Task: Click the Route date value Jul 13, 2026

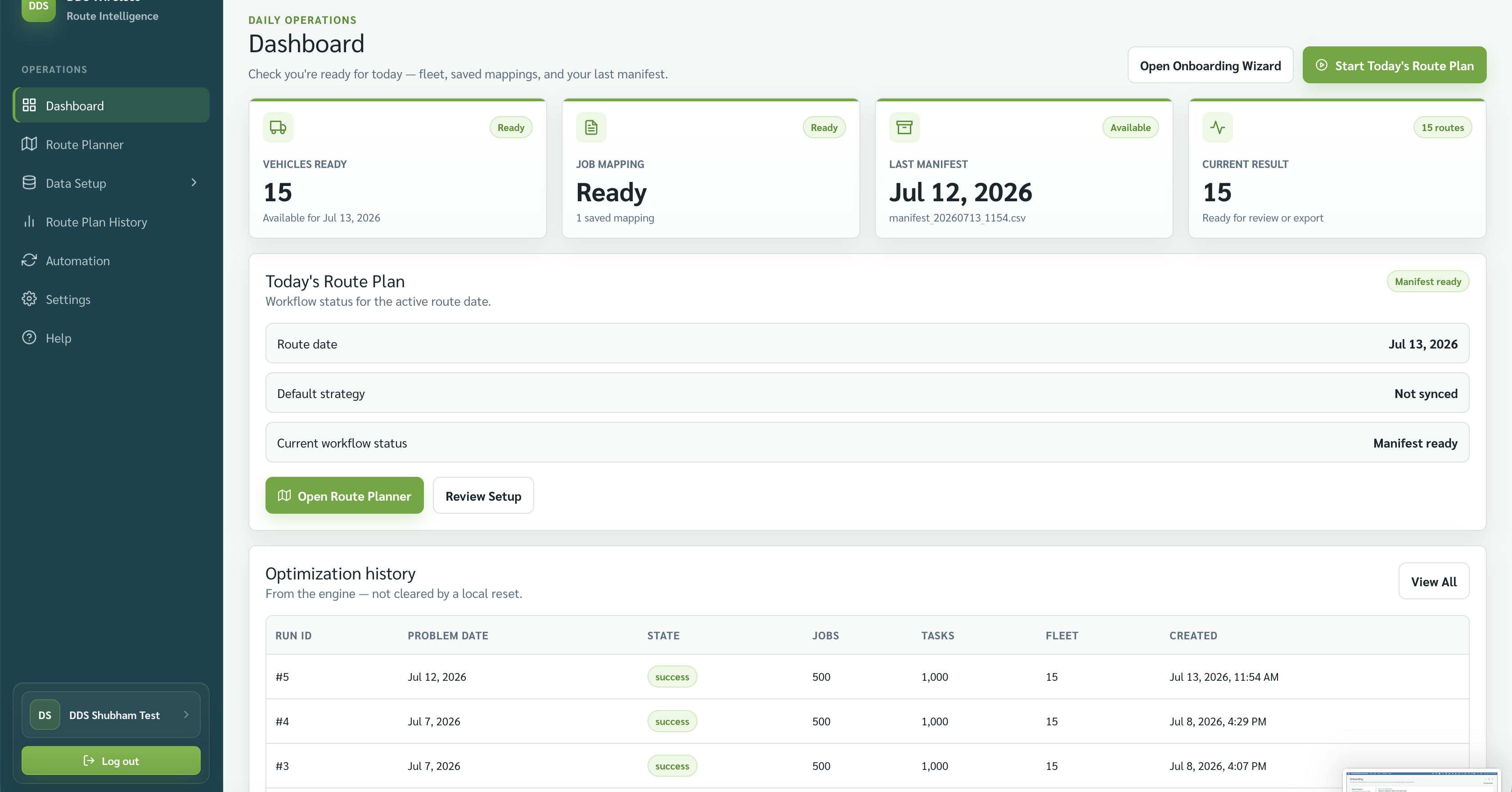Action: coord(1423,344)
